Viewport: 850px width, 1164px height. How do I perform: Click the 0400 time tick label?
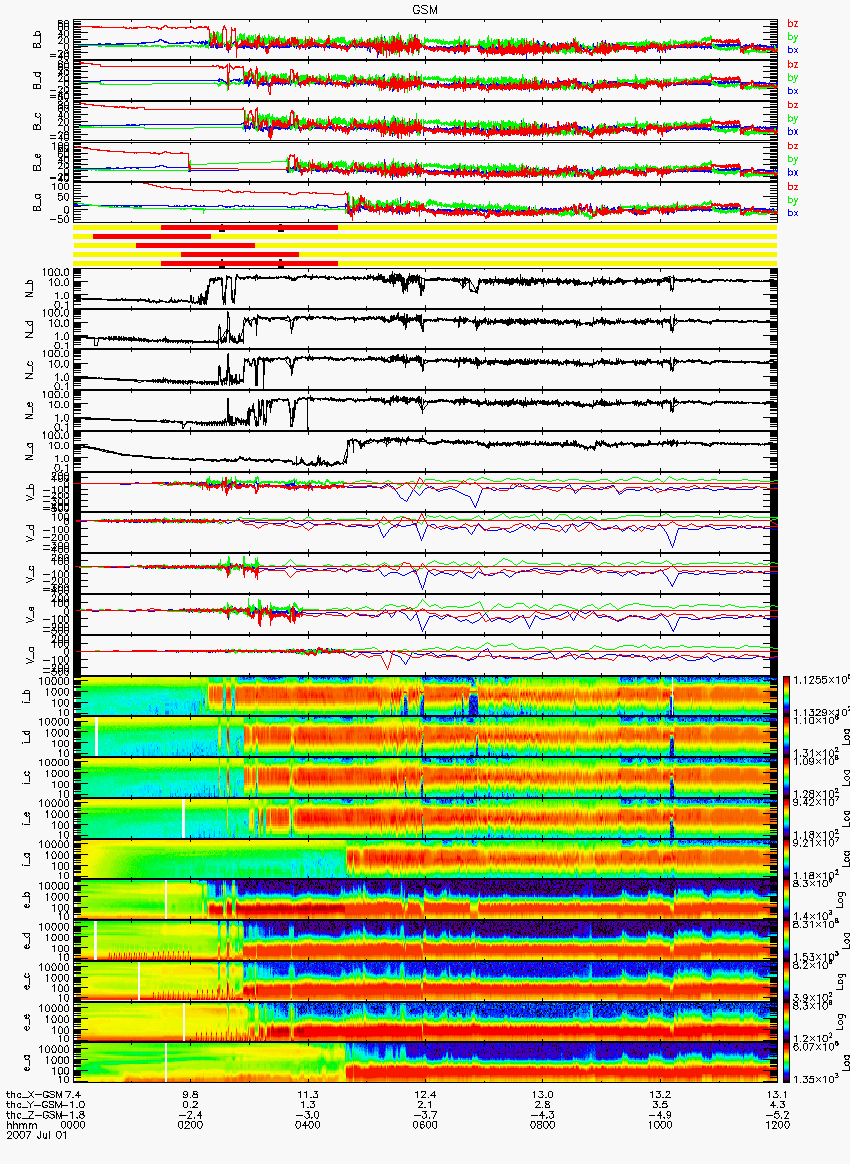[307, 1125]
